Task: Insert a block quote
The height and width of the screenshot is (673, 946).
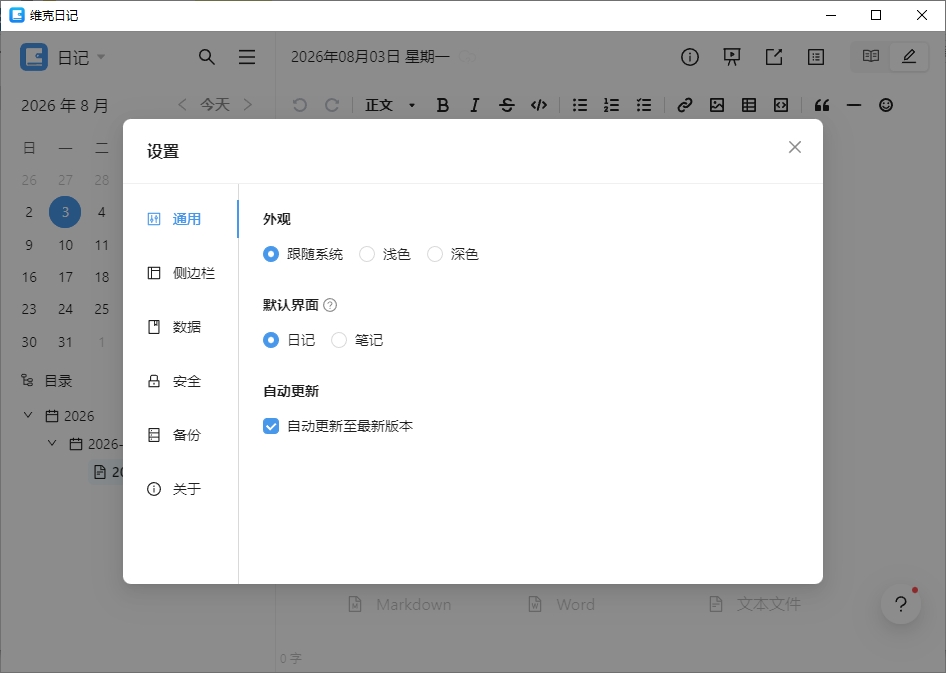Action: coord(822,106)
